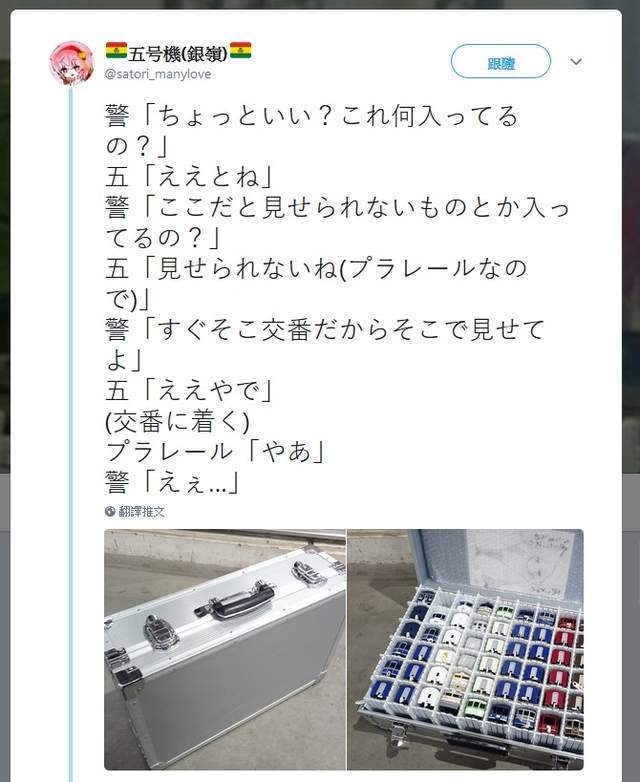
Task: Expand the tweet options chevron
Action: [x=576, y=62]
